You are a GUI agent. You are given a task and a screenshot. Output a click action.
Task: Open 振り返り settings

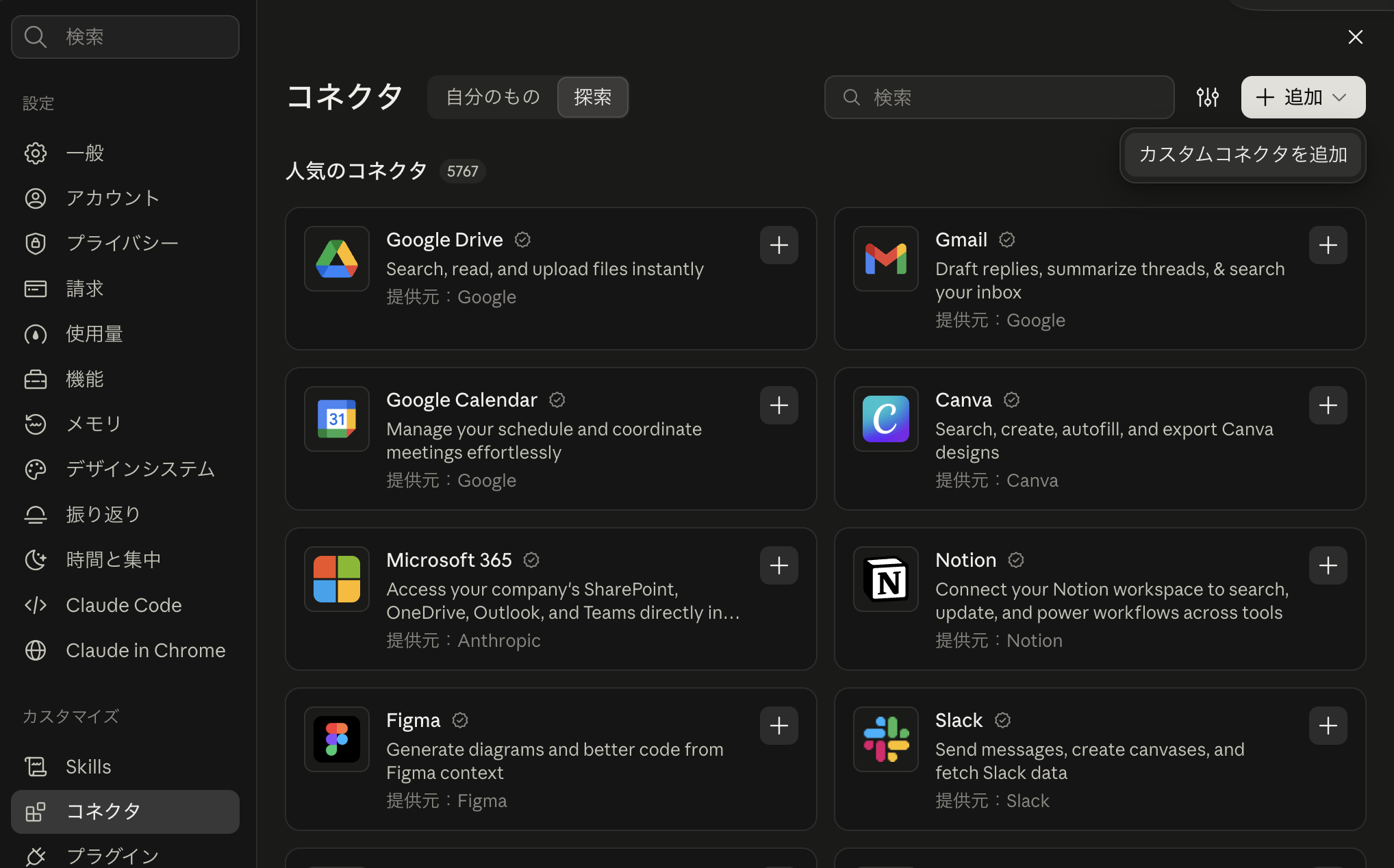(125, 515)
